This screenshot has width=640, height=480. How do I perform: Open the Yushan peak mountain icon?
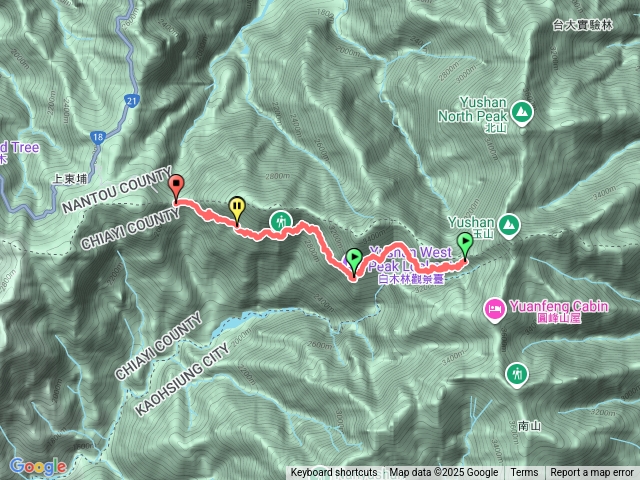pos(508,225)
